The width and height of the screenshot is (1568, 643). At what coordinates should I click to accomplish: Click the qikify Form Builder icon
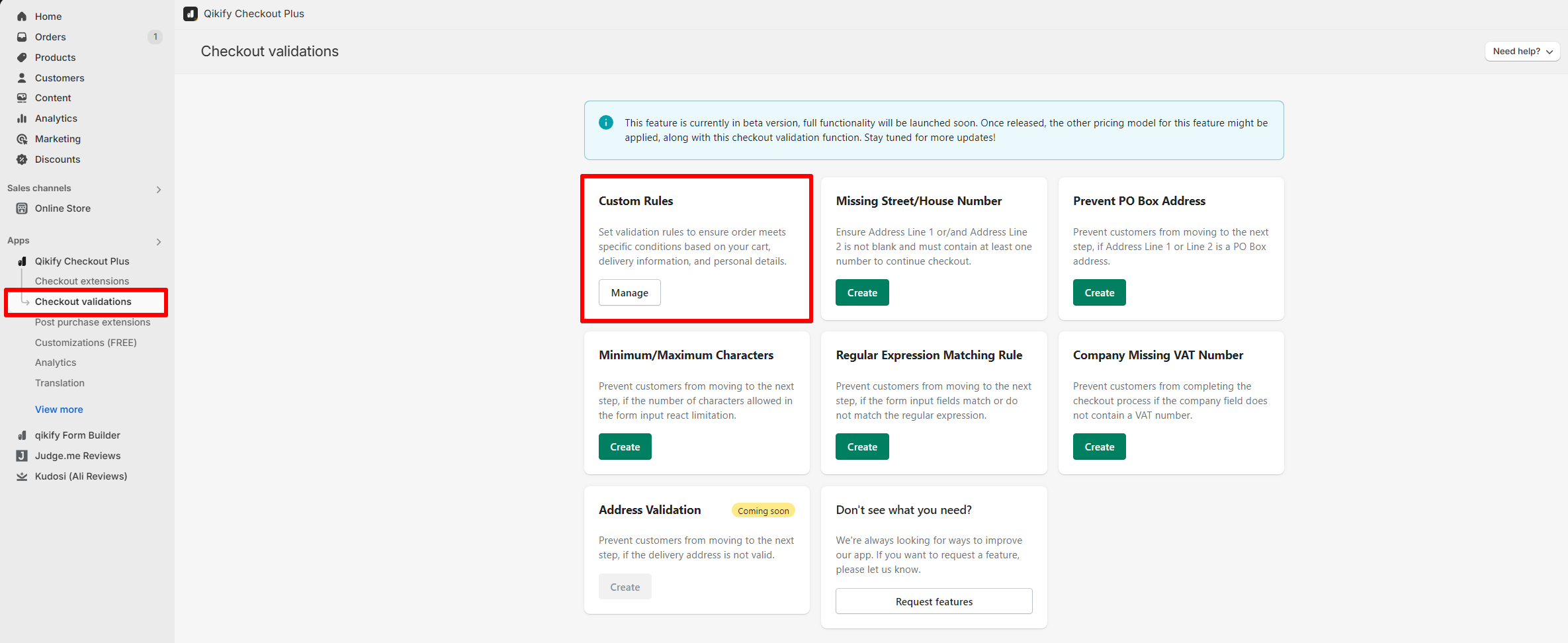point(22,435)
